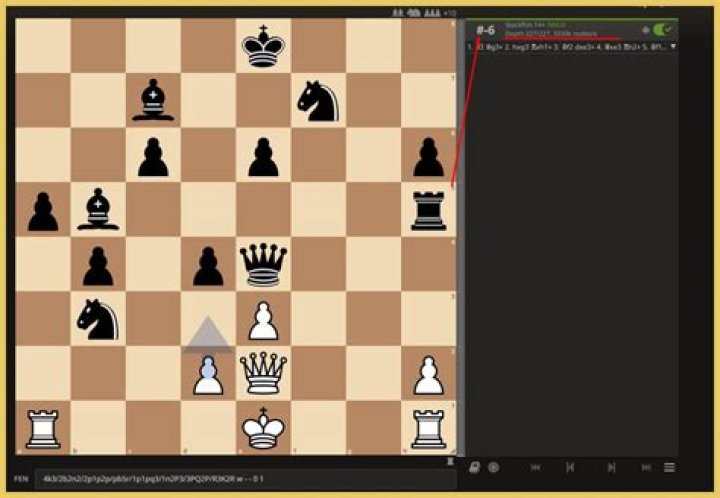Select the white king on e1
This screenshot has height=498, width=720.
263,428
